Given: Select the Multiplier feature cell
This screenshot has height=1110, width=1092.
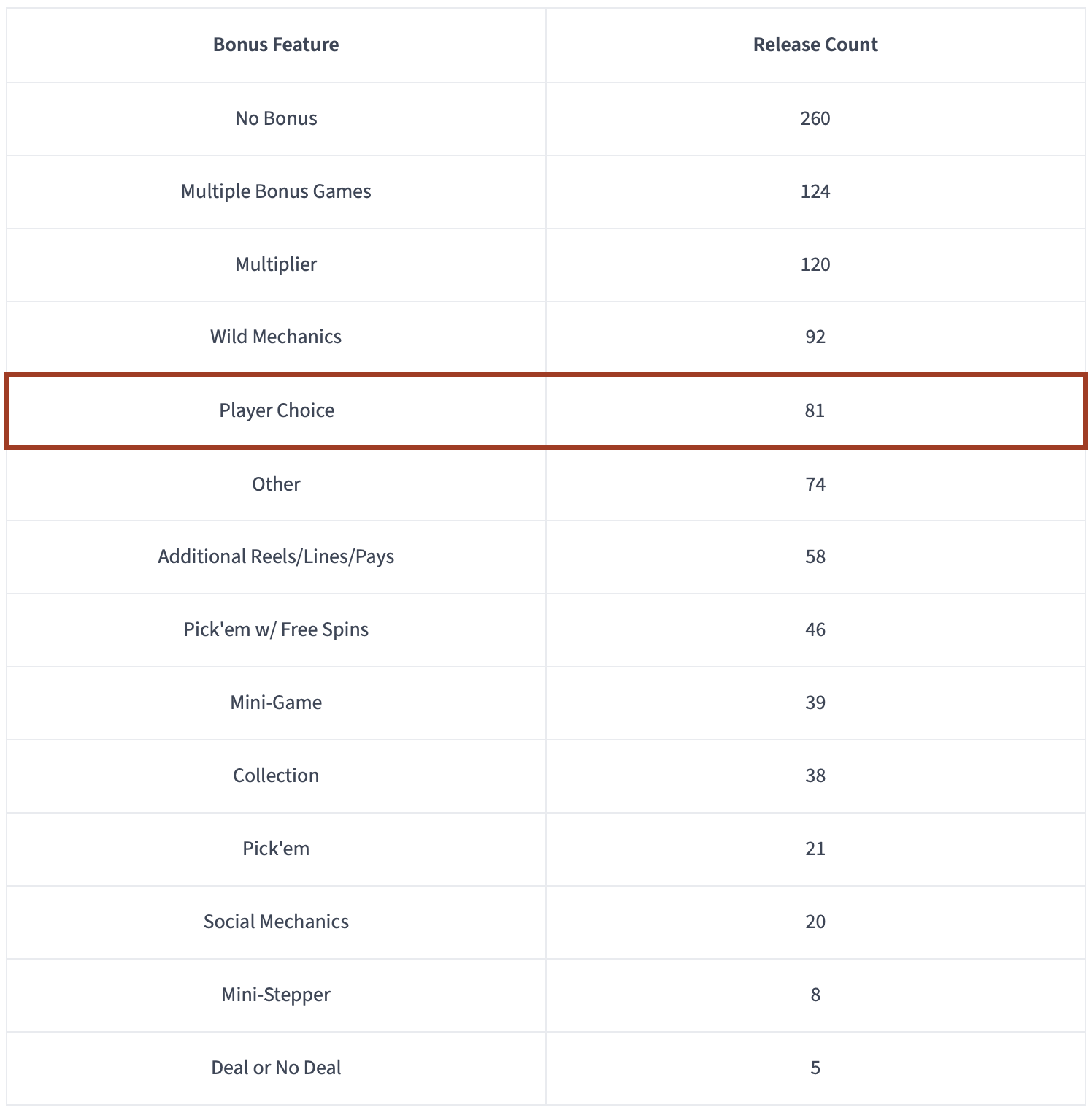Looking at the screenshot, I should pos(276,264).
